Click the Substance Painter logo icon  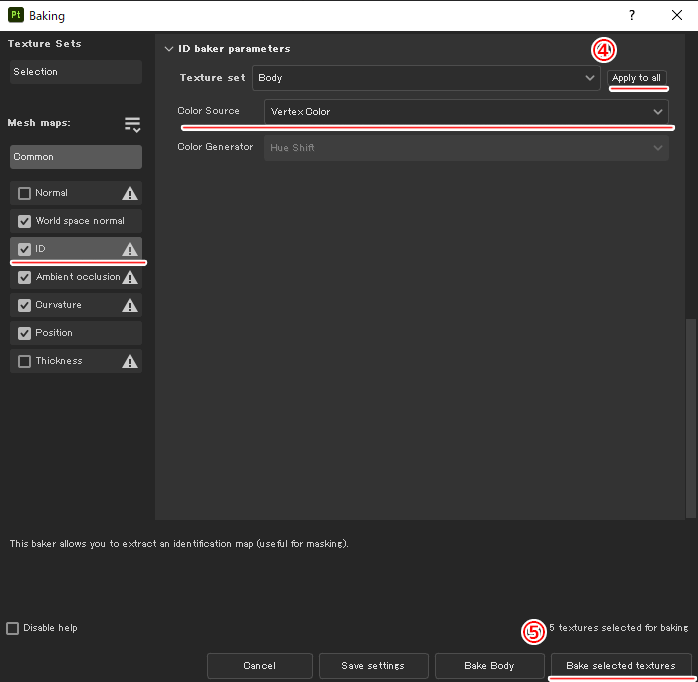pyautogui.click(x=15, y=16)
